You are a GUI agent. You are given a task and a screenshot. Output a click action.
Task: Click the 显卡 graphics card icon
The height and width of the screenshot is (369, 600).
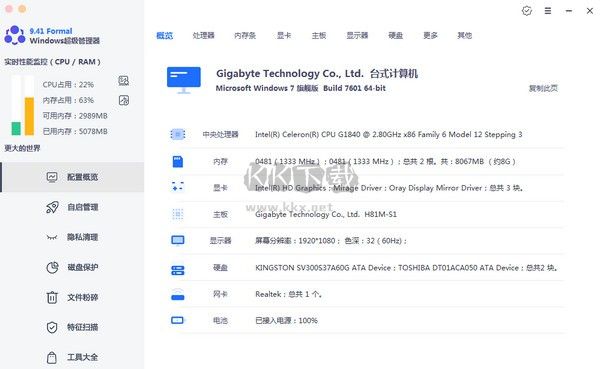click(178, 187)
